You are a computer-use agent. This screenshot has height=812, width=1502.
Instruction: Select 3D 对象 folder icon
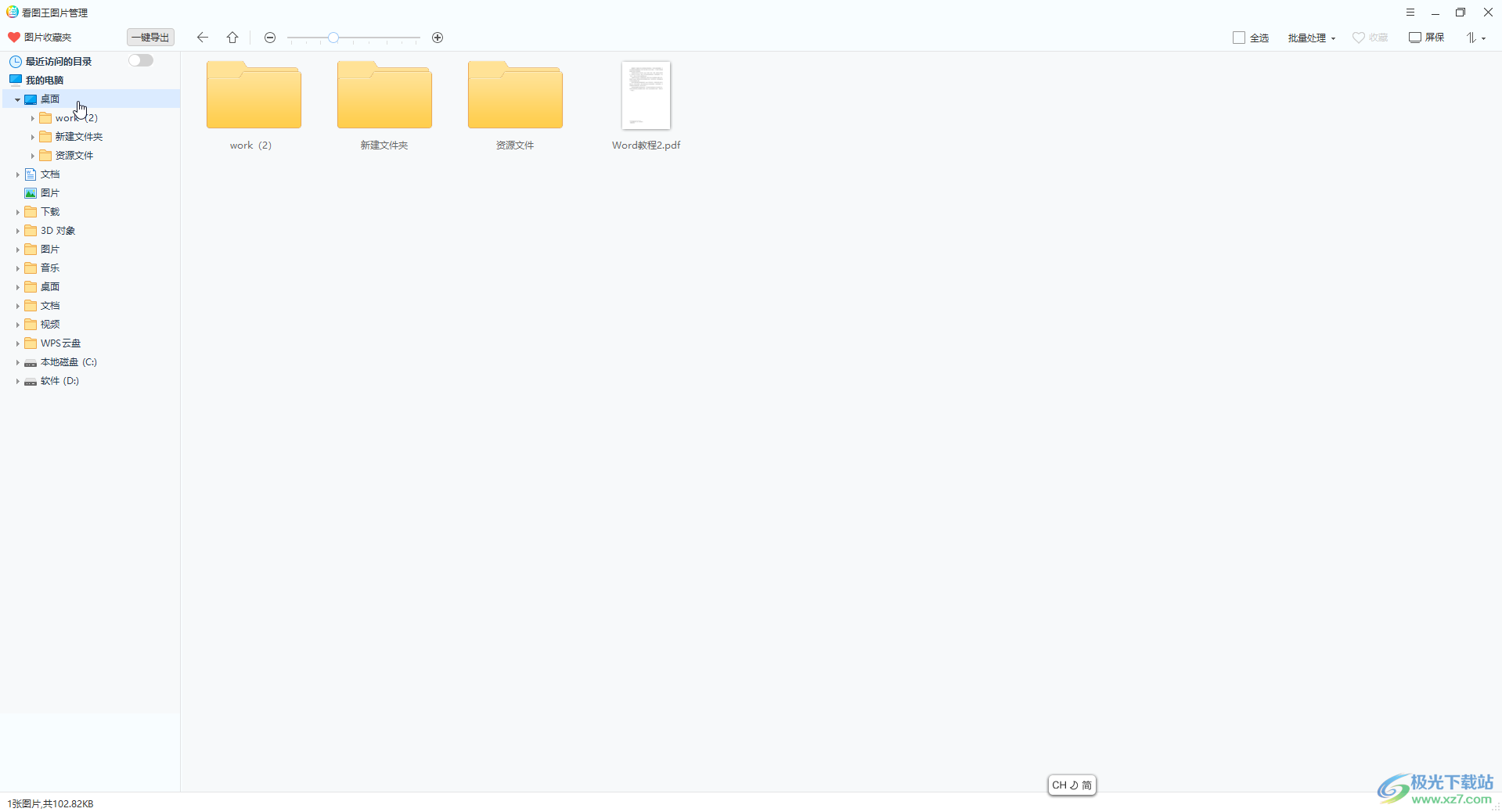[x=31, y=231]
